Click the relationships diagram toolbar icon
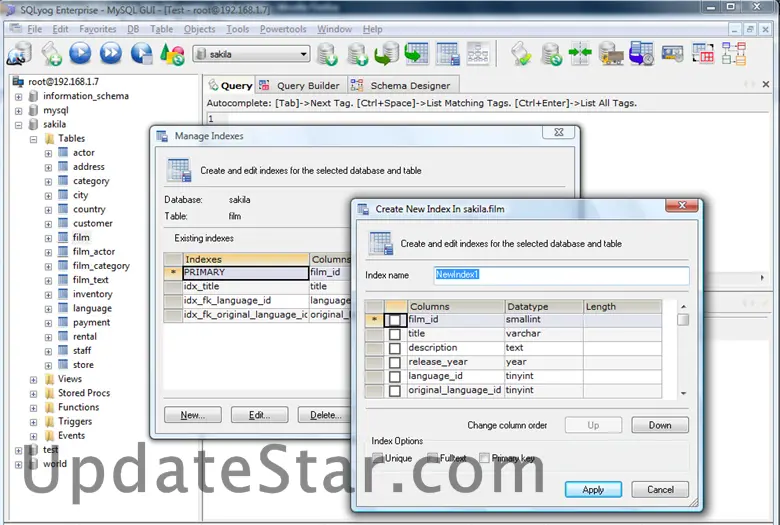The height and width of the screenshot is (525, 780). [x=478, y=53]
